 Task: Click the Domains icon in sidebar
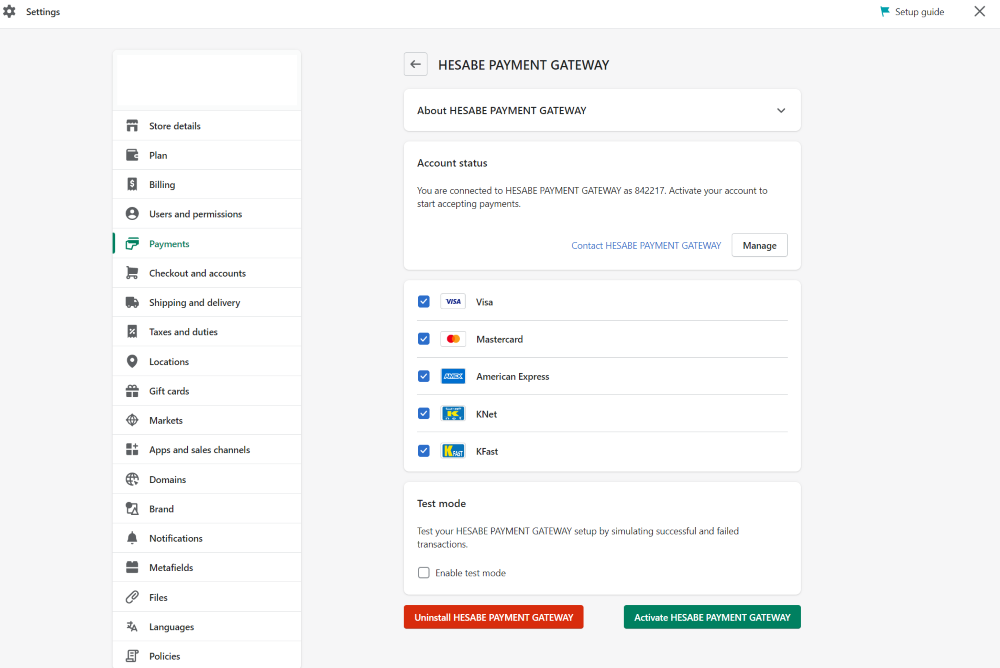coord(132,479)
